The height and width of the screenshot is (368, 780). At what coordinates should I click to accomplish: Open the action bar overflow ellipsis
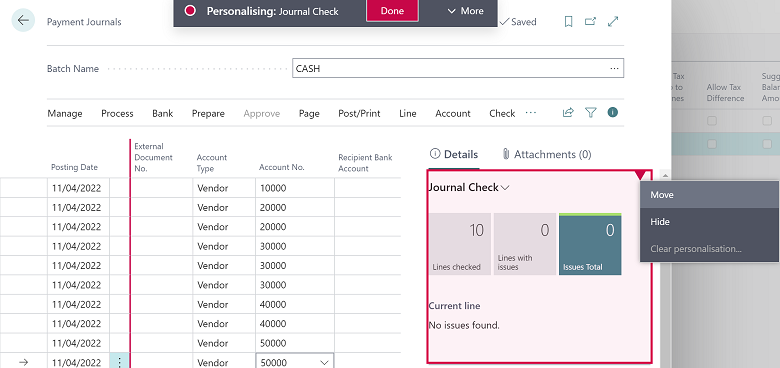click(531, 113)
